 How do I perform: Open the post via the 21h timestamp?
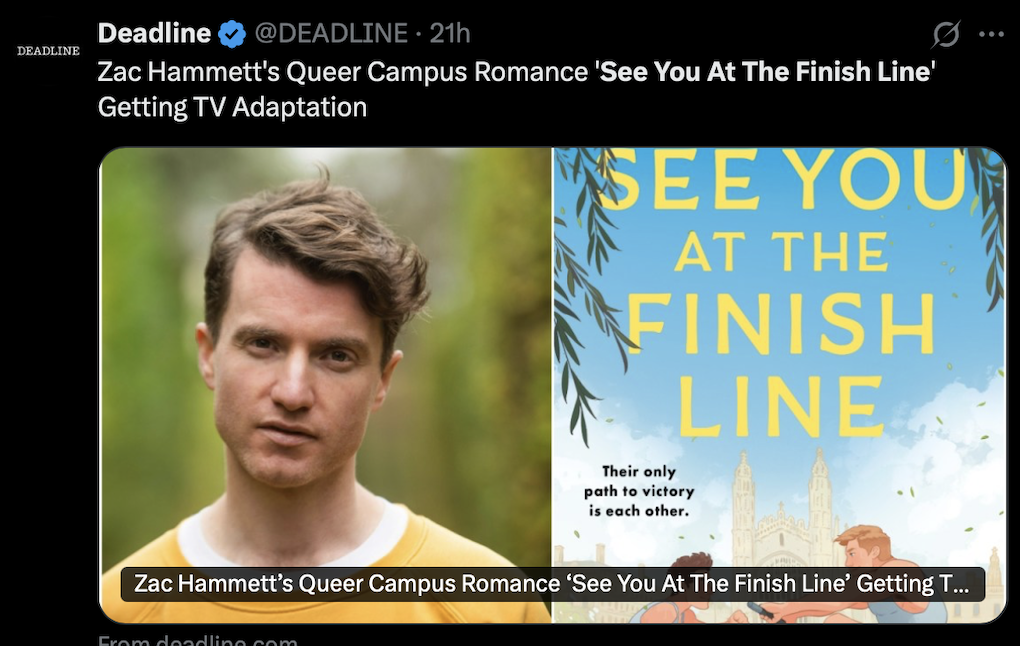[x=450, y=34]
